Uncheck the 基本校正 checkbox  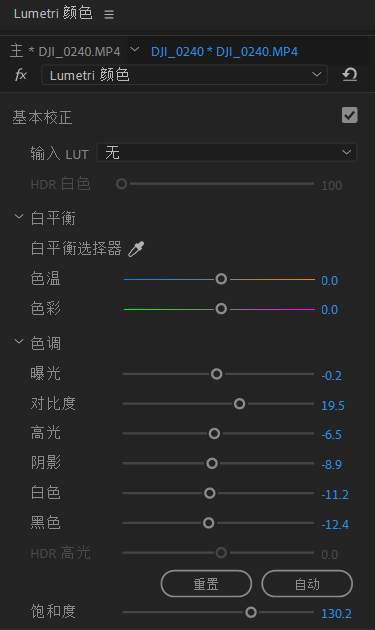(x=349, y=115)
